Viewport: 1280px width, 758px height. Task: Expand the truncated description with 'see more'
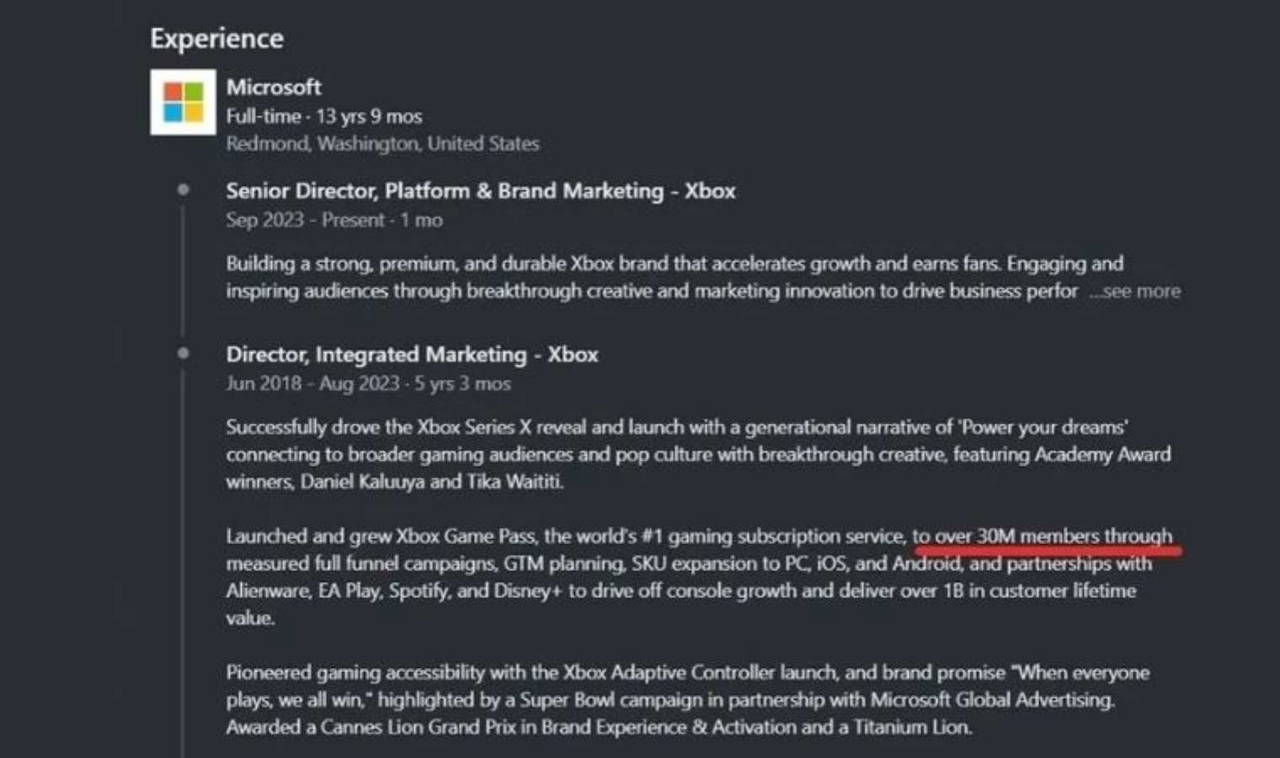[x=1134, y=291]
